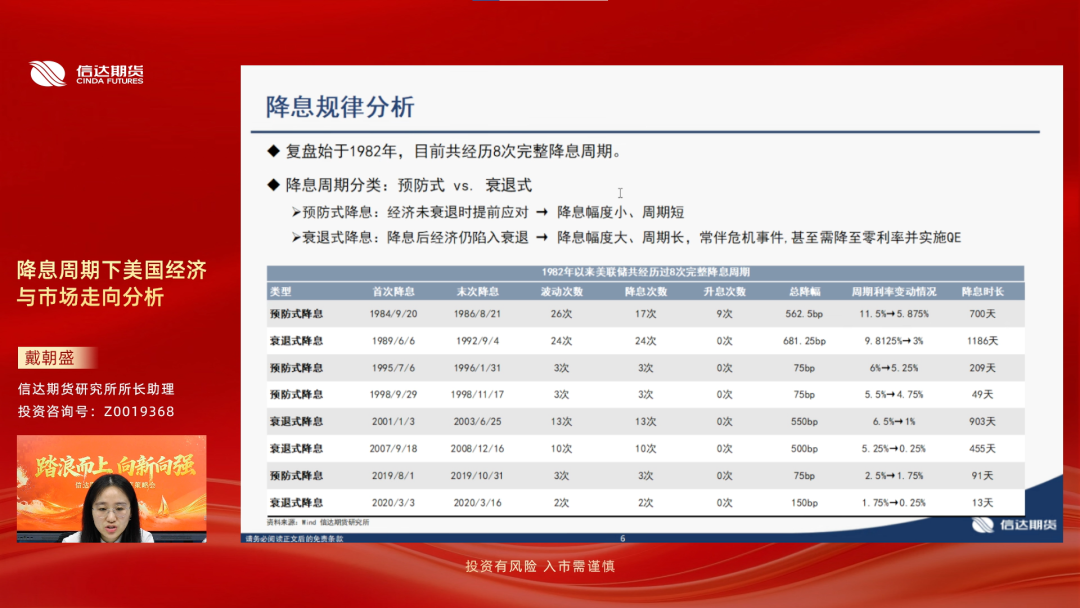Click the cell 2019/8/1
This screenshot has height=608, width=1080.
click(x=393, y=476)
